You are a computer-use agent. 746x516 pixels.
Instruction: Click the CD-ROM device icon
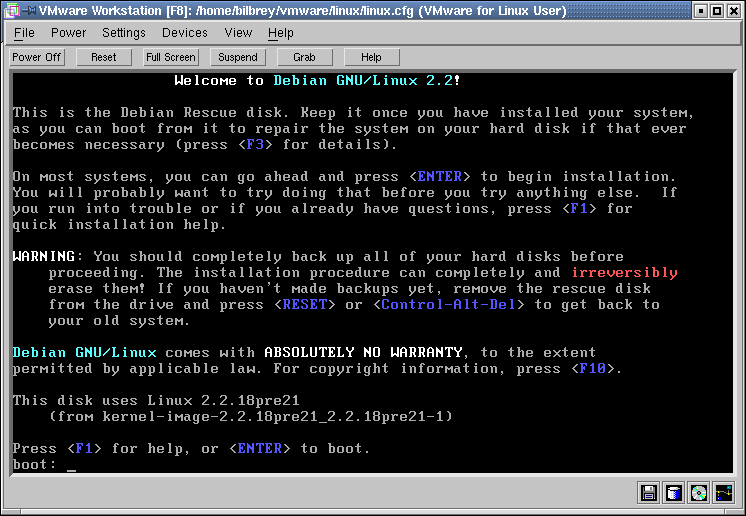(x=699, y=492)
